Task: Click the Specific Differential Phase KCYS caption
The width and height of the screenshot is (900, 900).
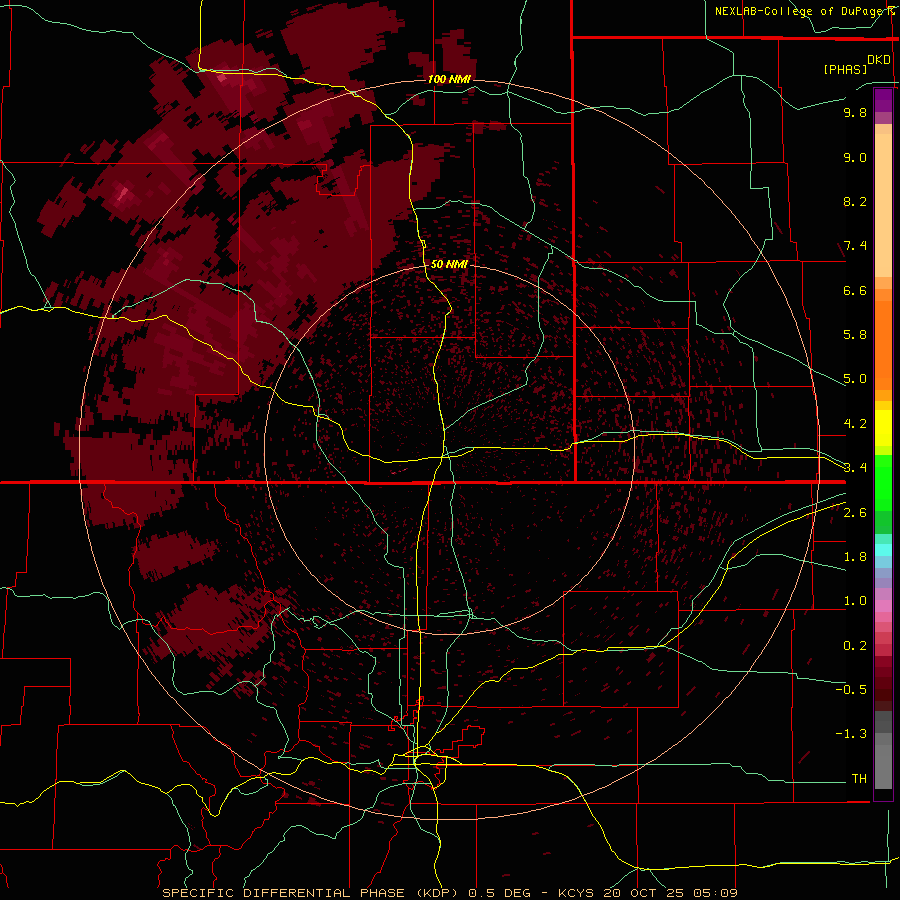Action: [449, 893]
